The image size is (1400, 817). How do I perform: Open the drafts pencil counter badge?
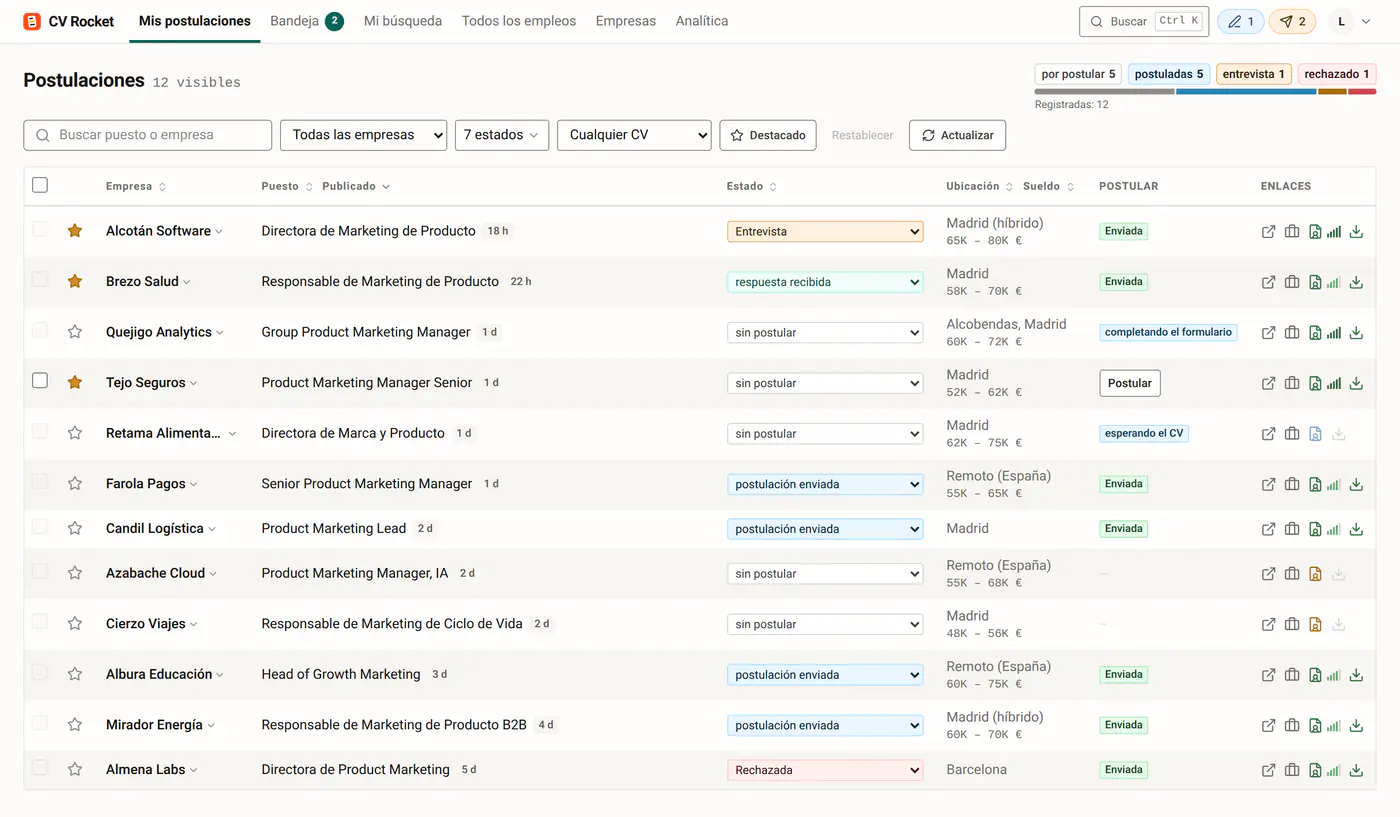1240,21
